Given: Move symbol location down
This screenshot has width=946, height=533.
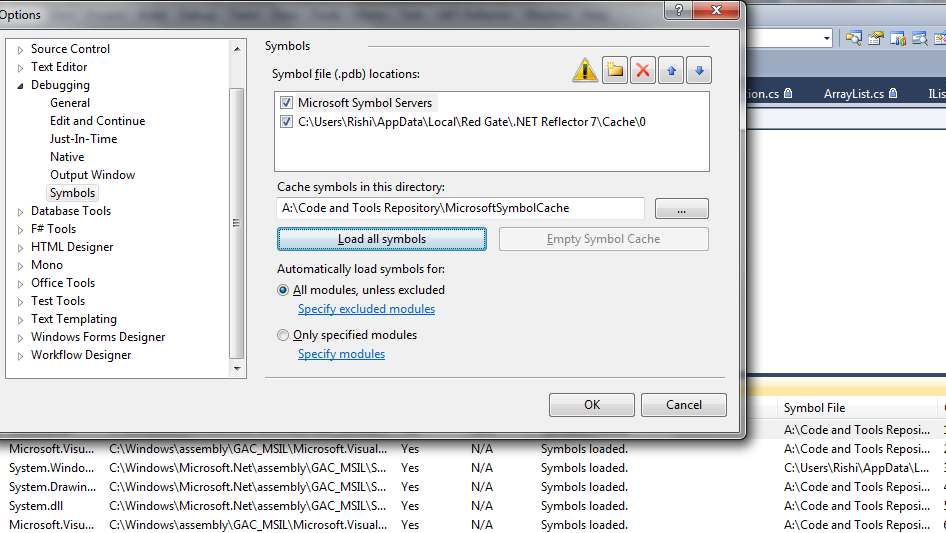Looking at the screenshot, I should tap(699, 71).
